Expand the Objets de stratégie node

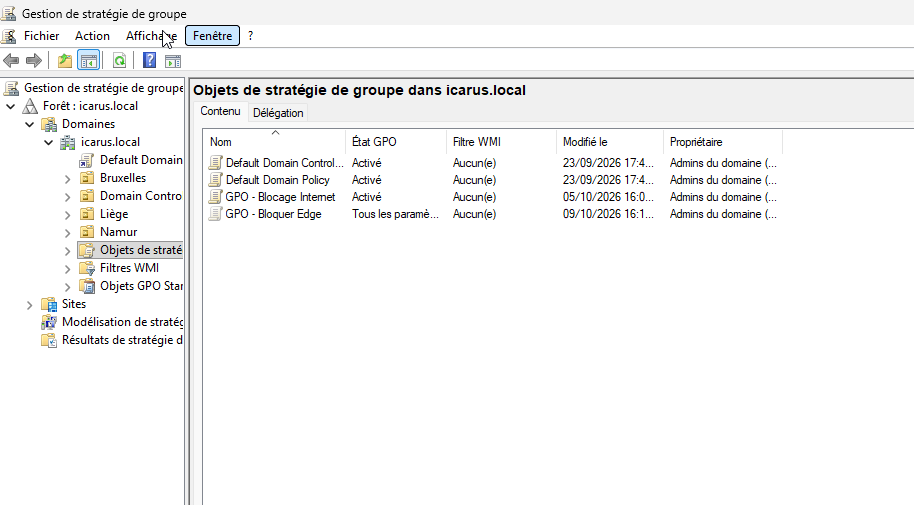coord(68,251)
